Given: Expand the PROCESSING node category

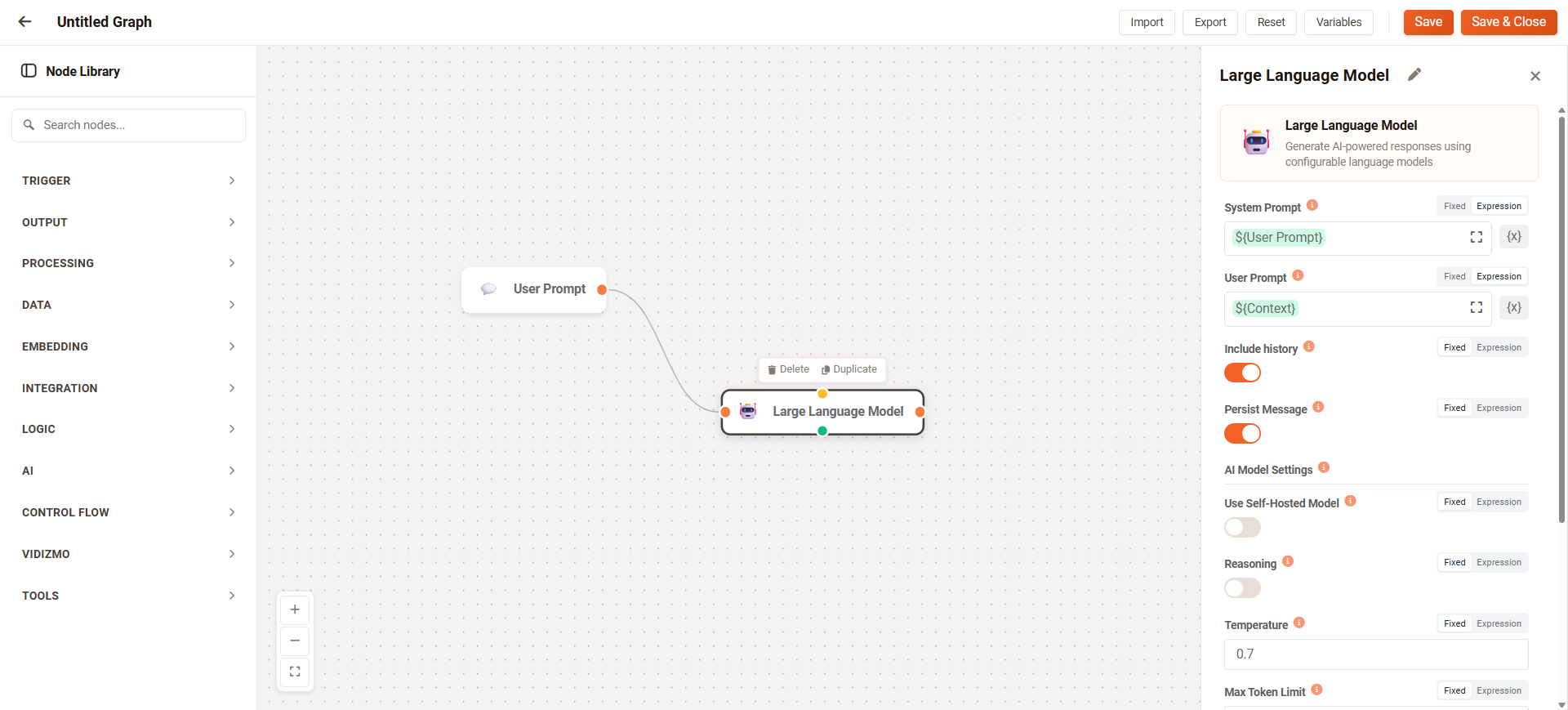Looking at the screenshot, I should coord(128,263).
